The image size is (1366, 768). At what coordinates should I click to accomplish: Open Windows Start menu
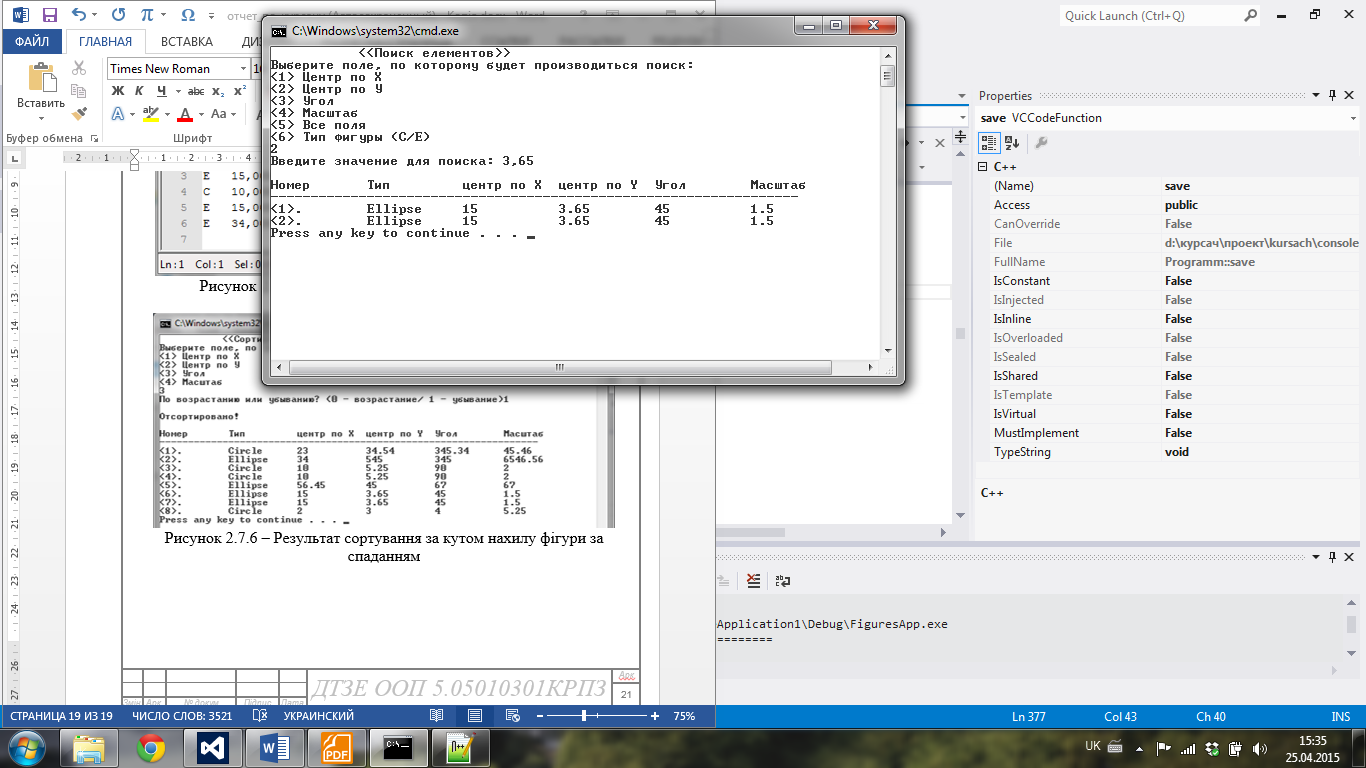point(26,747)
